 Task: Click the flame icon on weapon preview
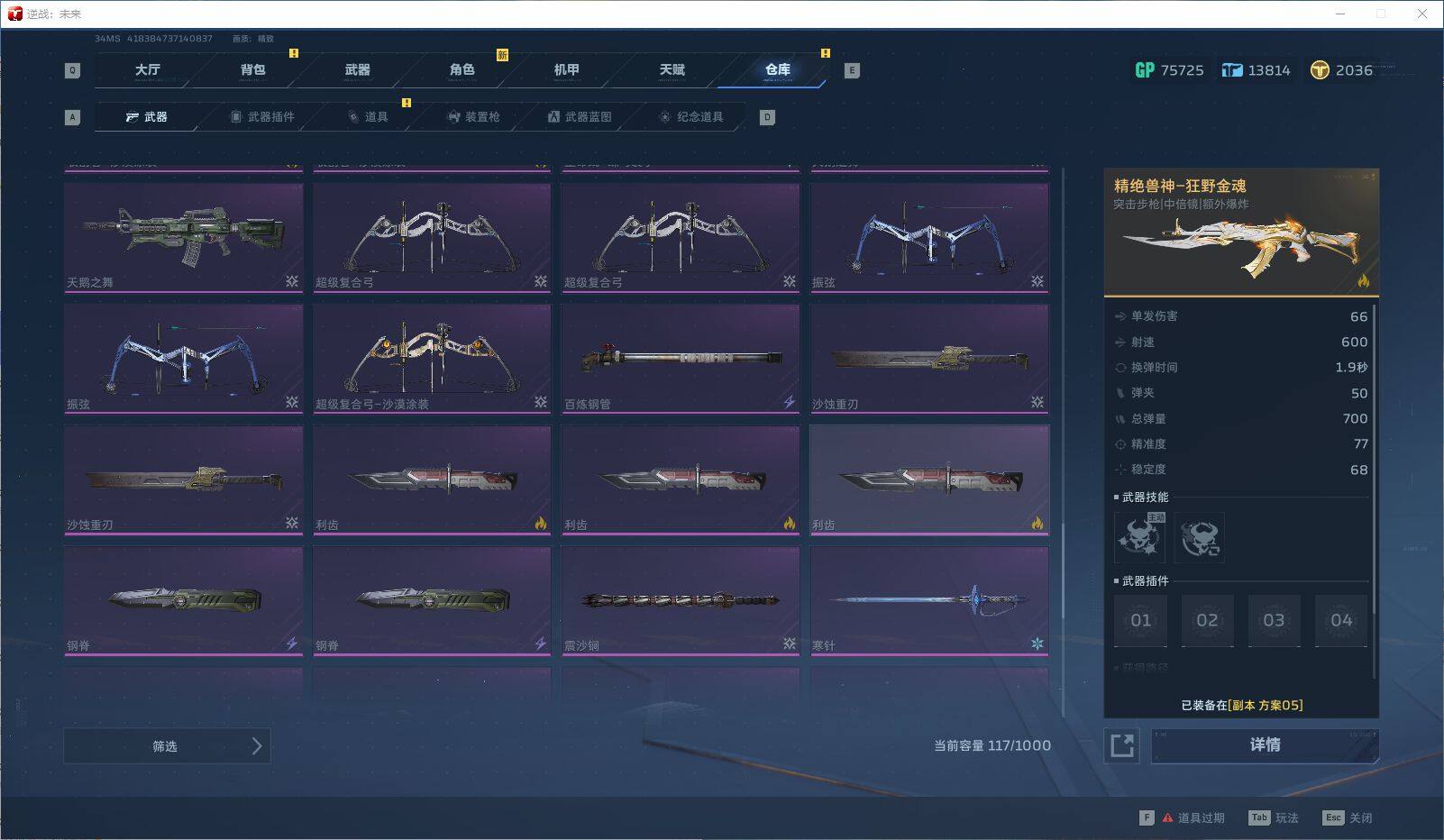point(1363,281)
